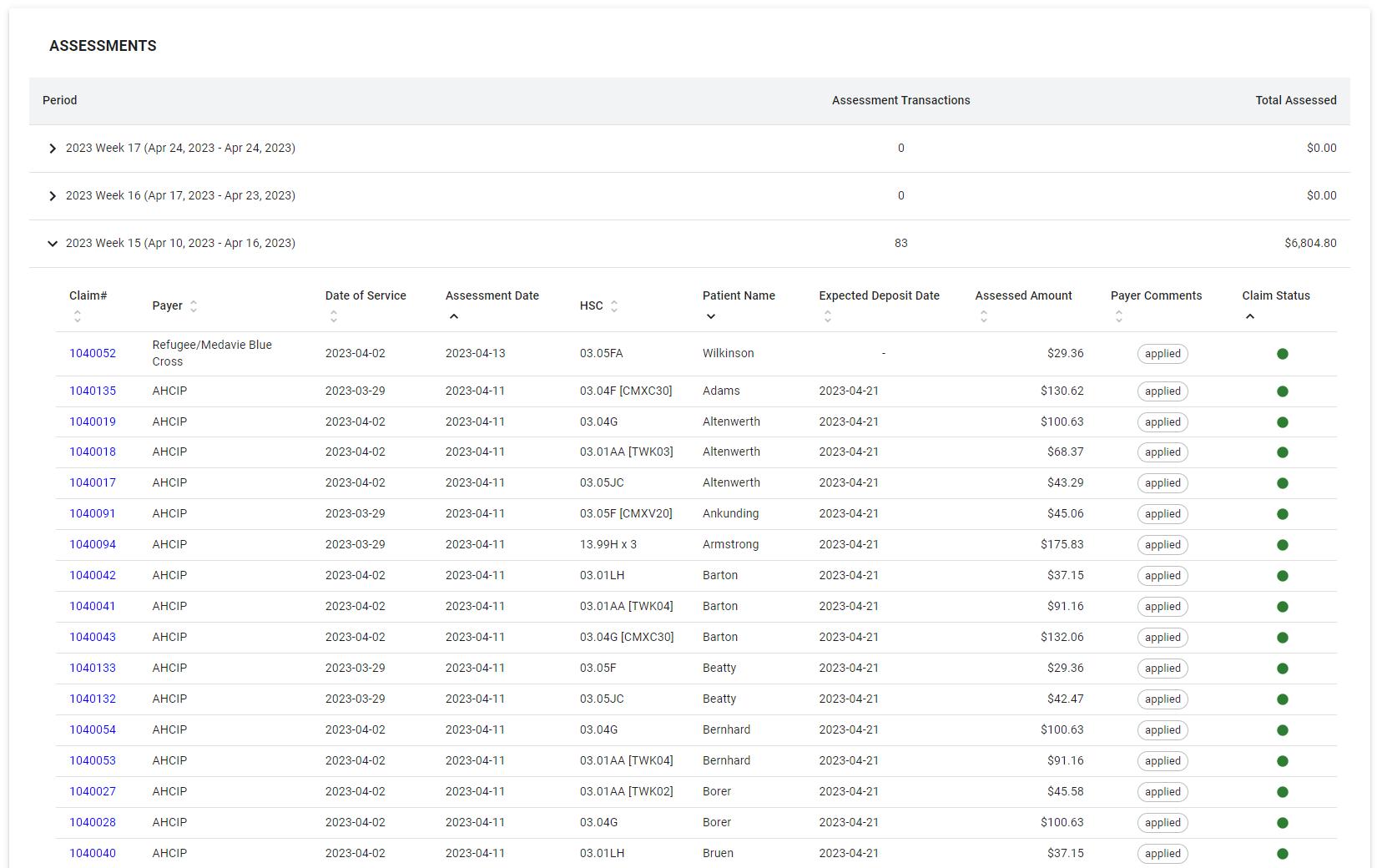Click Refugee/Medavie Blue Cross payer cell
Screen dimensions: 1377x868
click(x=212, y=353)
